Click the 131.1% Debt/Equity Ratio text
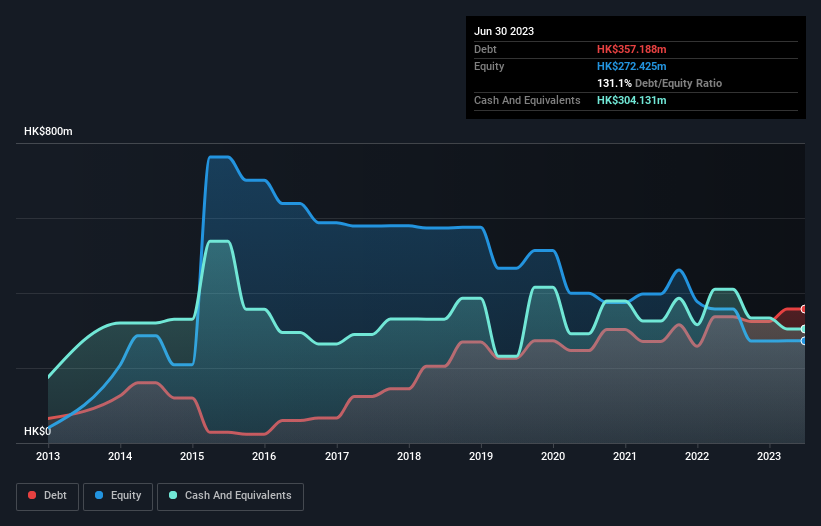821x526 pixels. (x=659, y=83)
